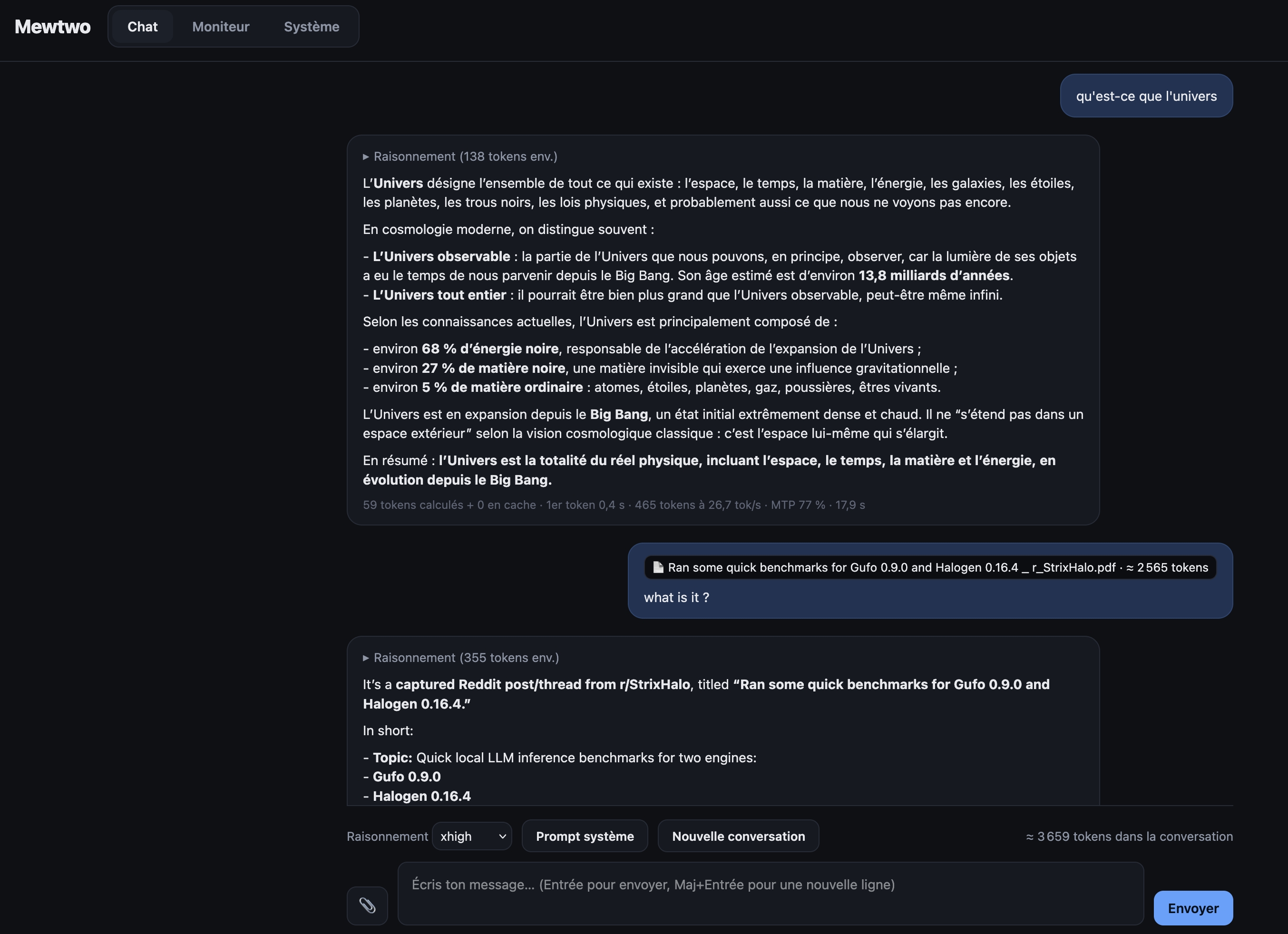
Task: Click the paperclip attach file icon
Action: tap(367, 905)
